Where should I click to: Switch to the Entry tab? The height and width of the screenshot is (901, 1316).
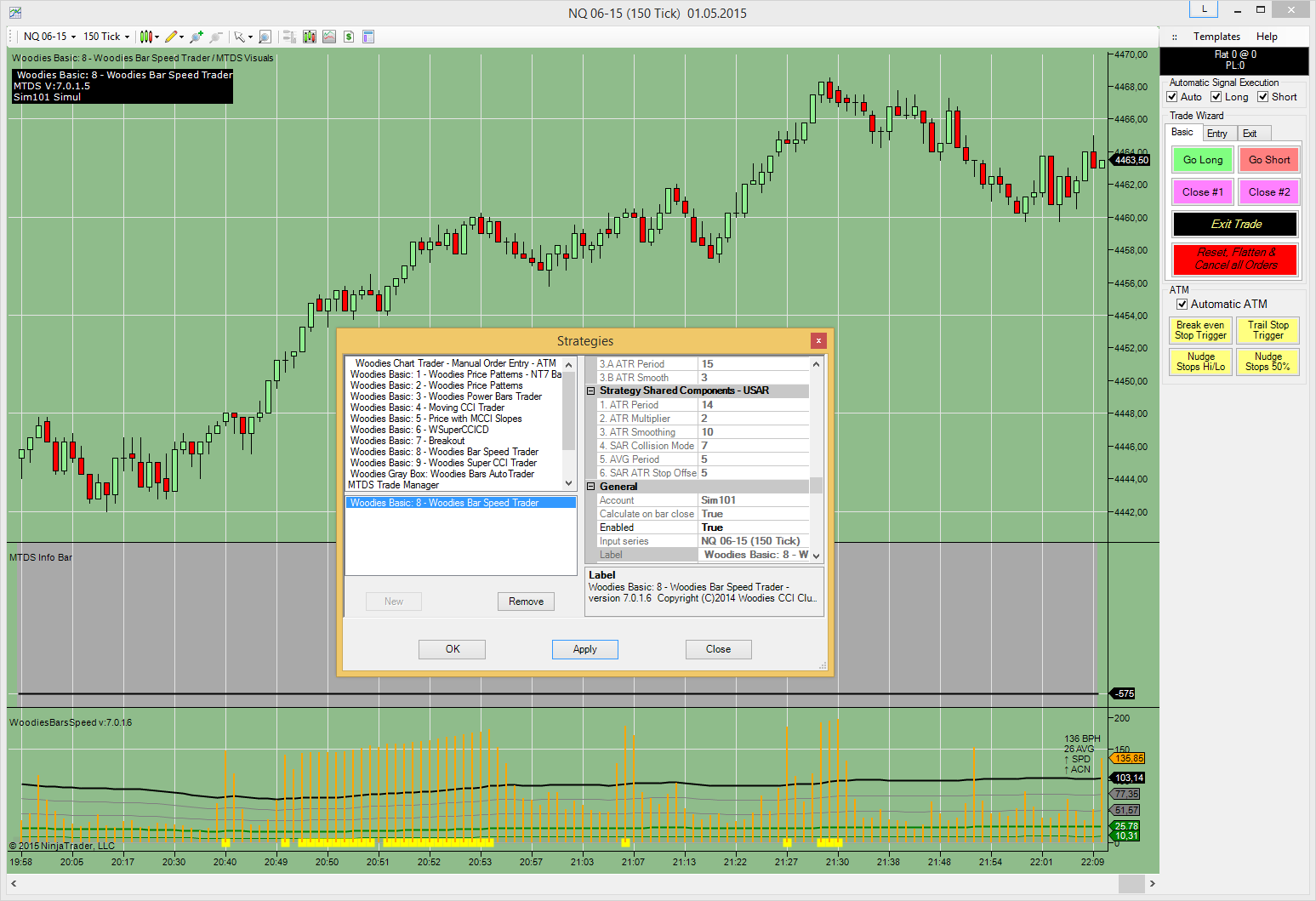[1216, 134]
